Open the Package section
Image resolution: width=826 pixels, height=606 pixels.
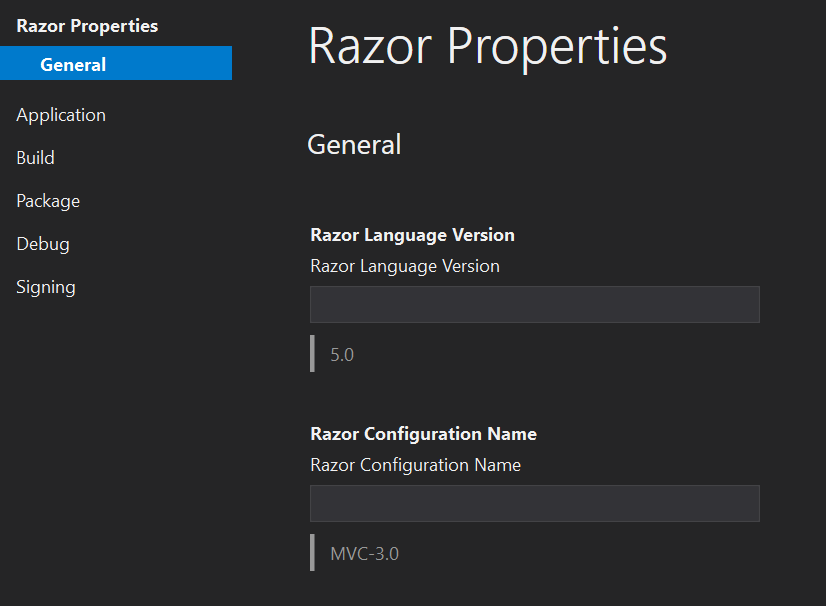tap(48, 201)
